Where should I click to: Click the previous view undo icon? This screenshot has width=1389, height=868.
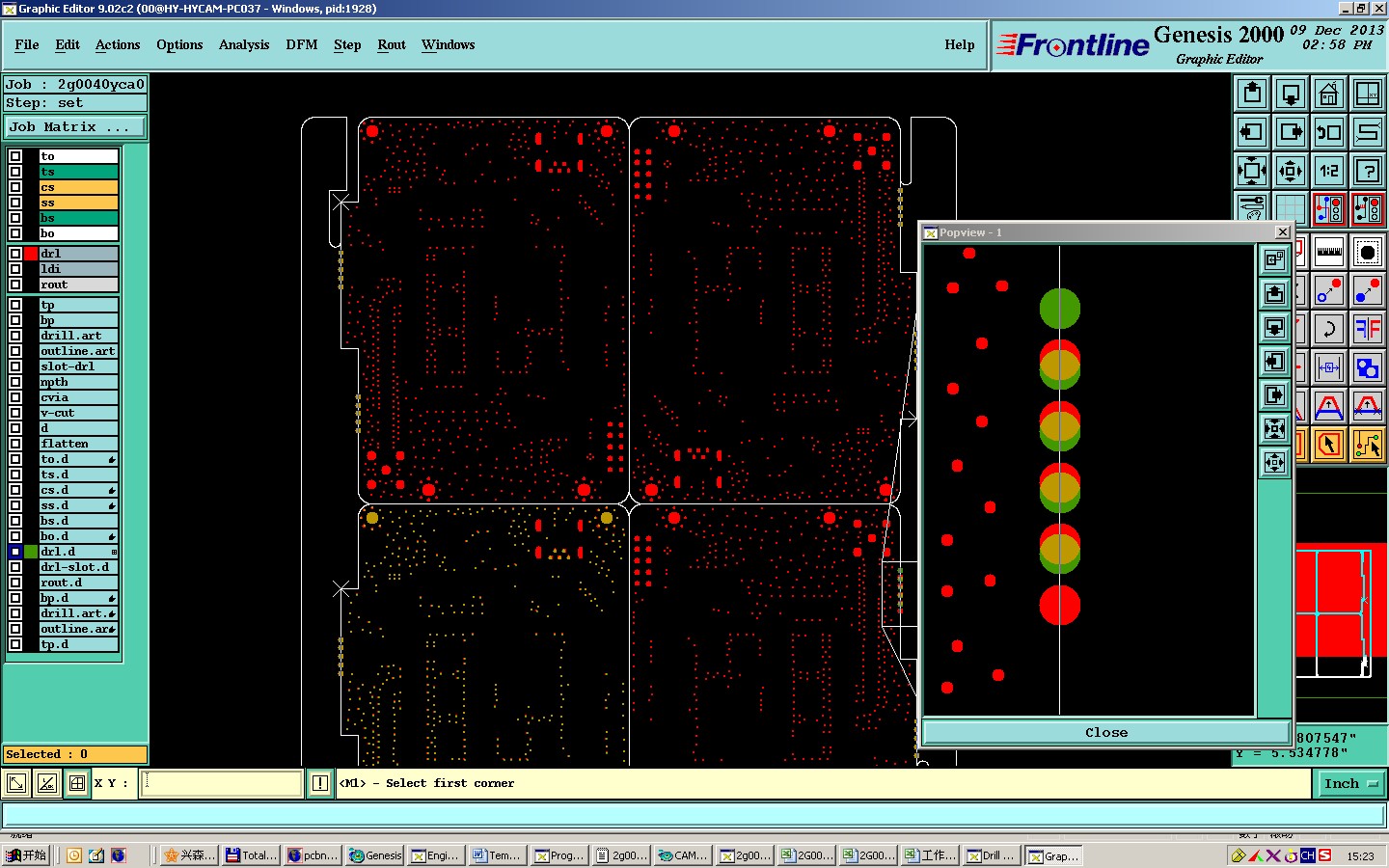1329,132
